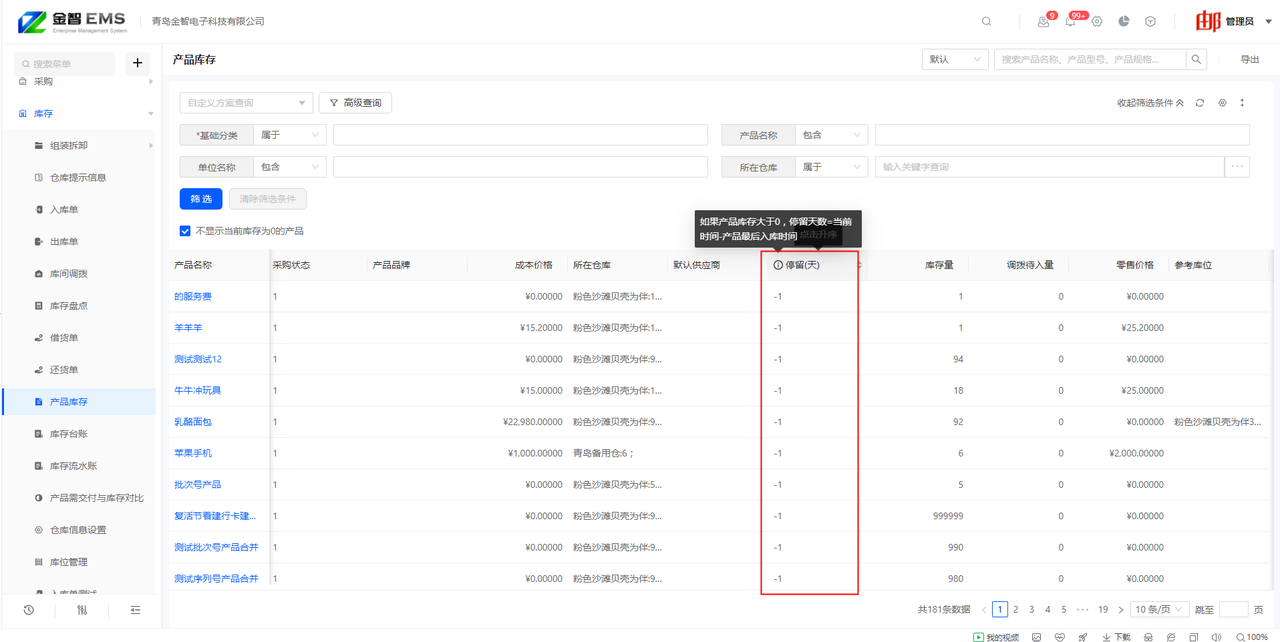Viewport: 1280px width, 642px height.
Task: Open the 牛牛冲玩具 product link
Action: (198, 390)
